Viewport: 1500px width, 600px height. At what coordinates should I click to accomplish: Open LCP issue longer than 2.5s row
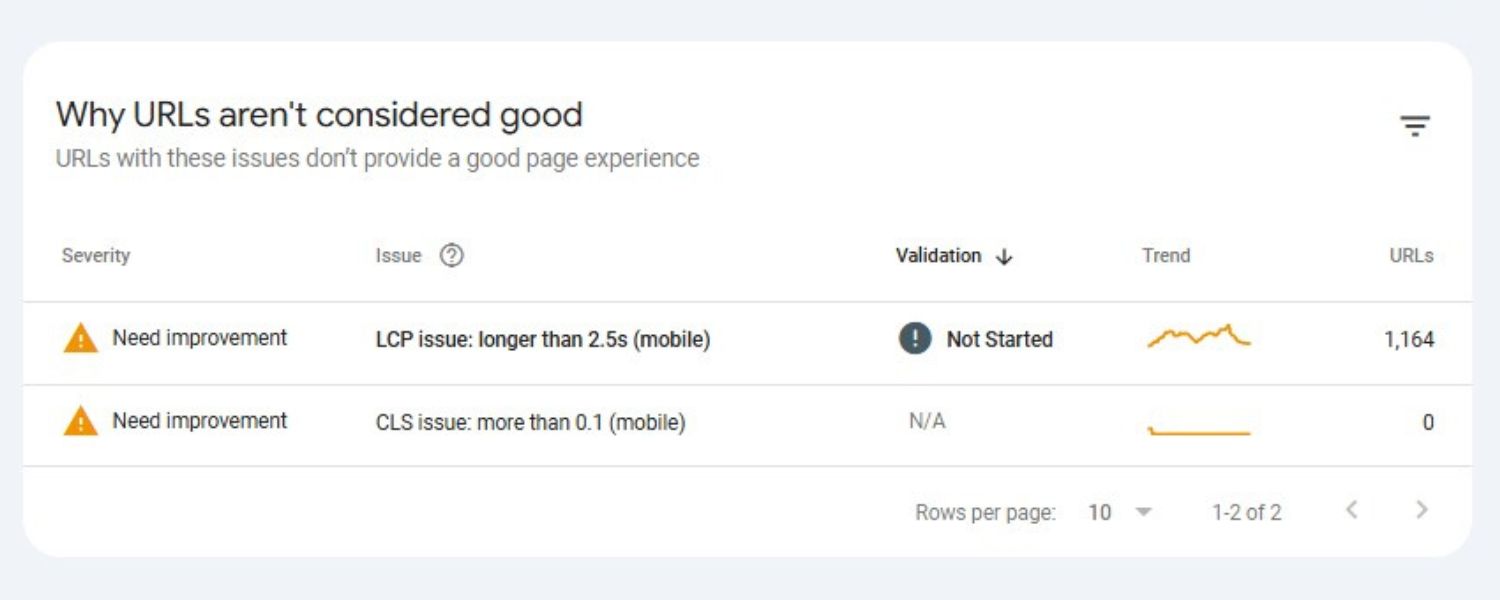point(543,340)
